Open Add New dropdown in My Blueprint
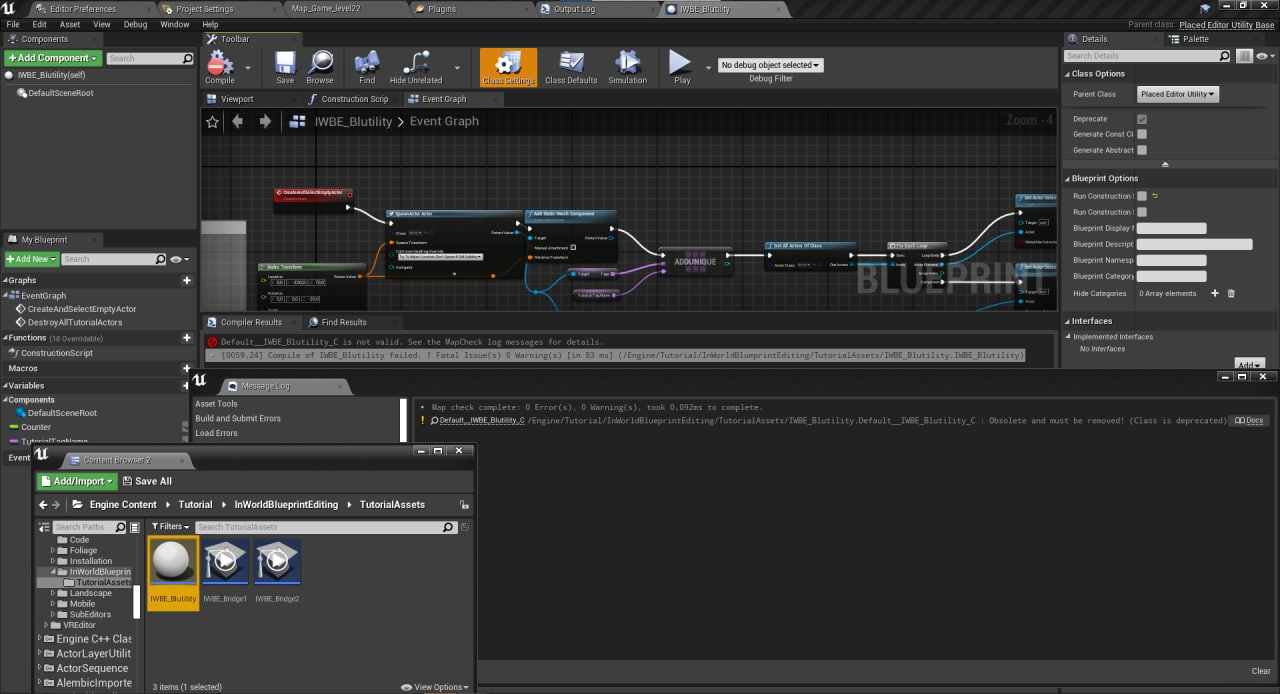 (x=31, y=259)
